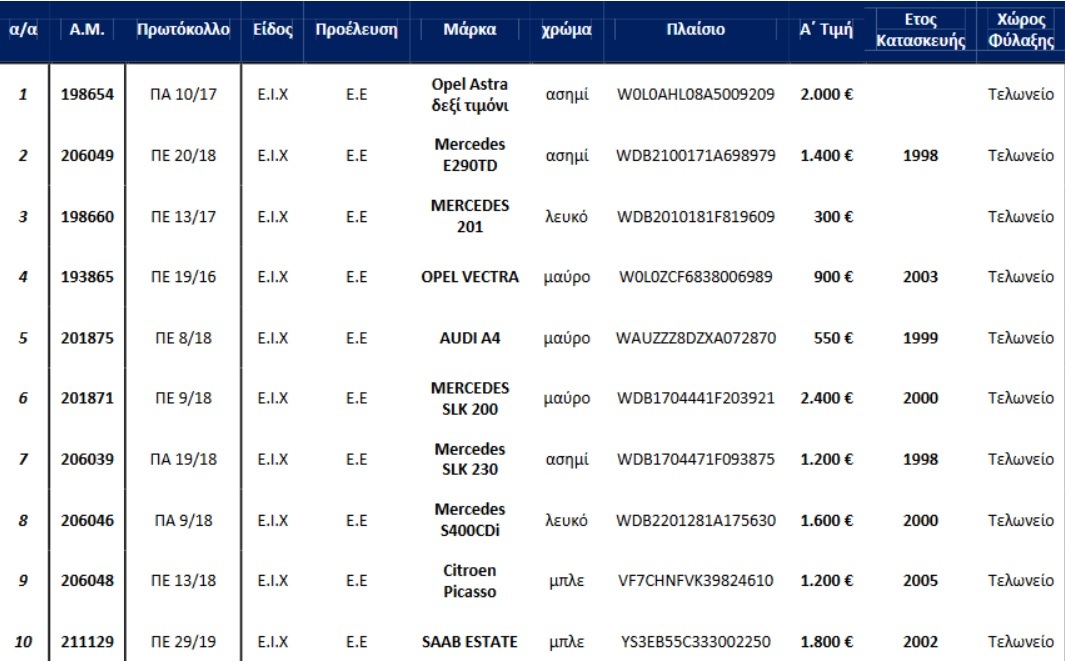Viewport: 1065px width, 662px height.
Task: Select the Opel Astra δεξί τιμόνι cell
Action: (x=470, y=95)
